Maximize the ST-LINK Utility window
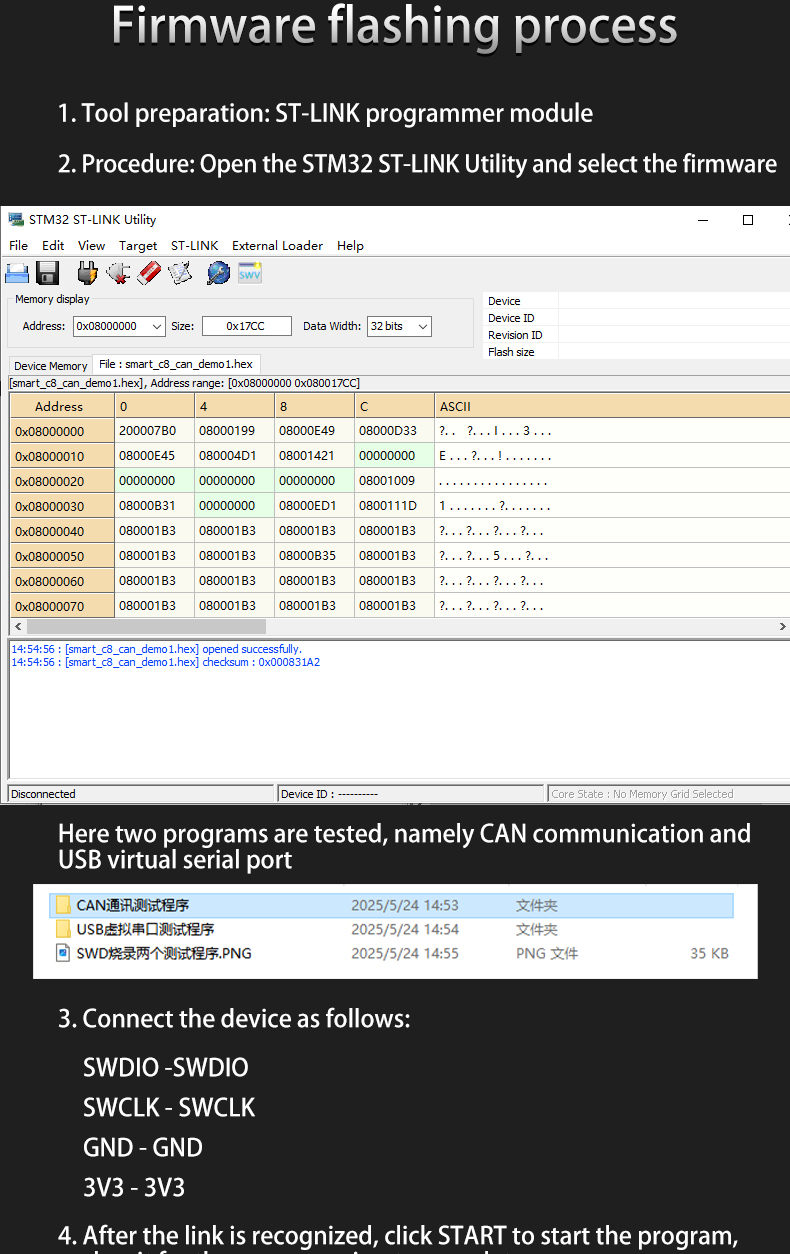790x1254 pixels. coord(747,220)
